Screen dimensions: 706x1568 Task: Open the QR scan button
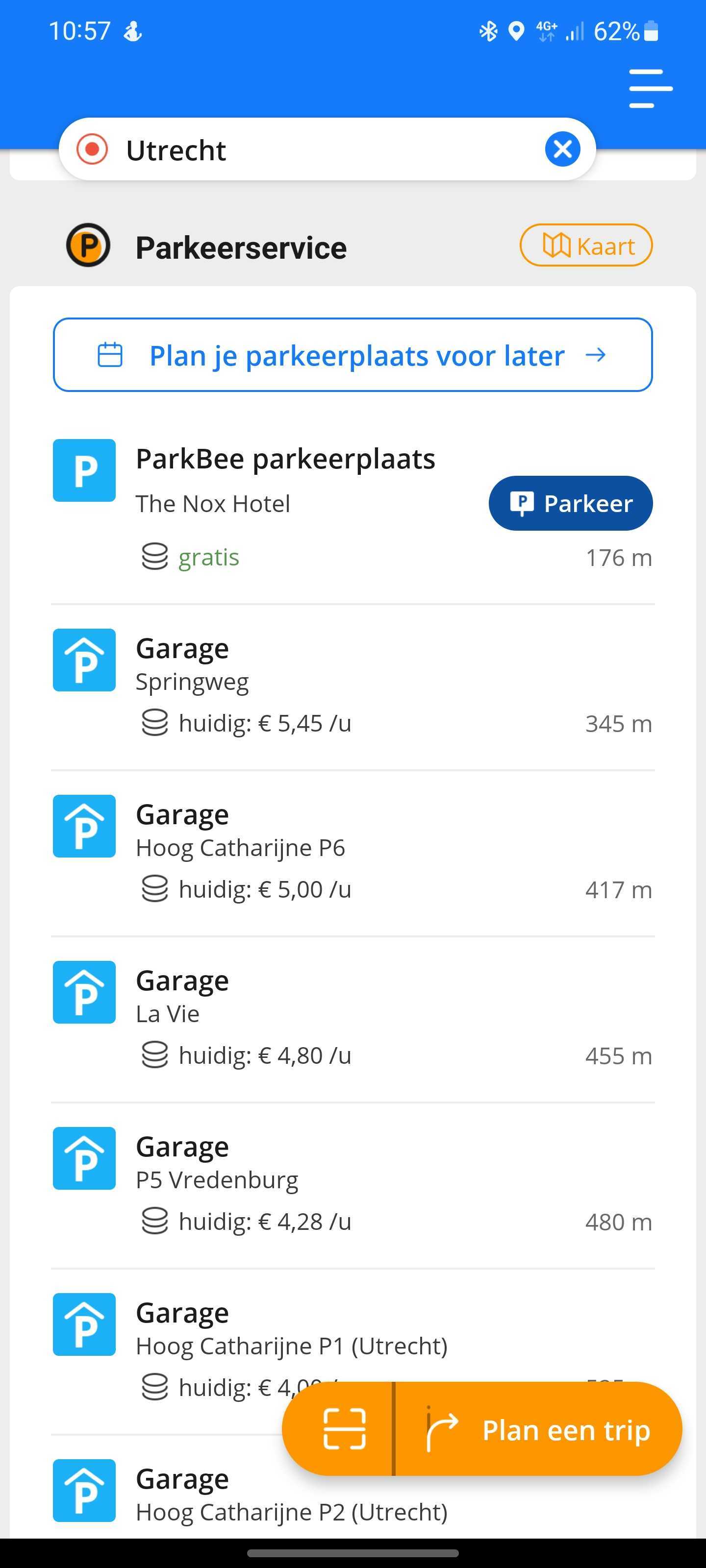pos(344,1429)
